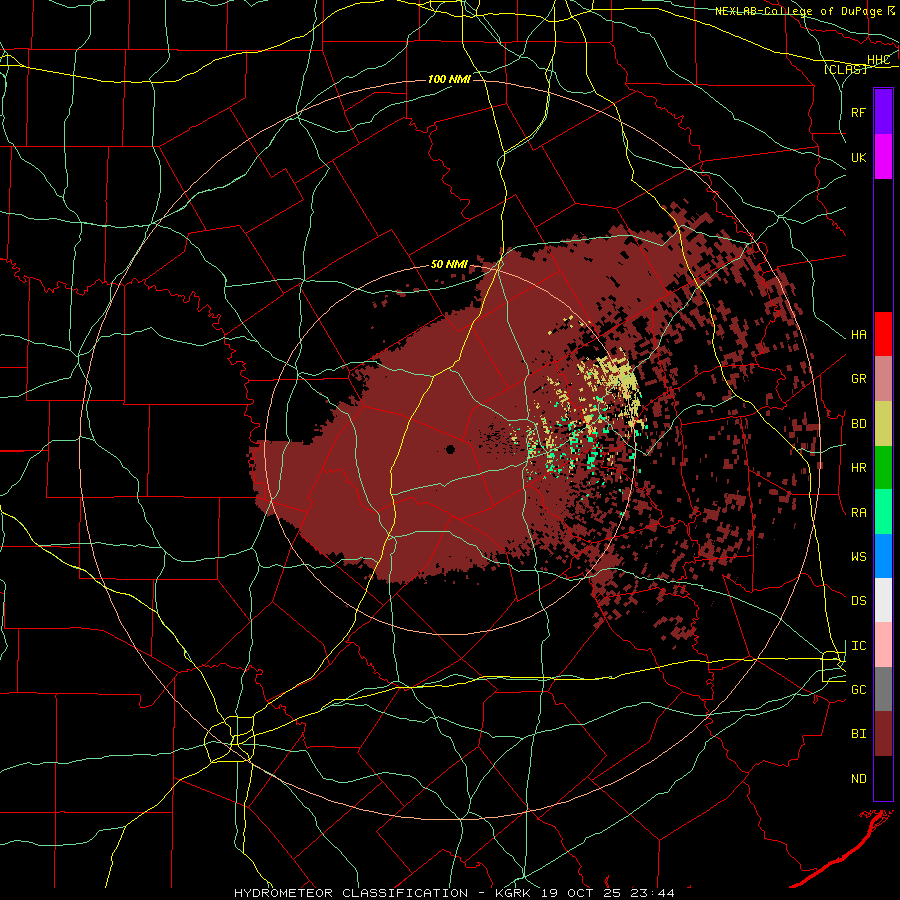
Task: Click the "[CLAS]" units label
Action: 845,69
